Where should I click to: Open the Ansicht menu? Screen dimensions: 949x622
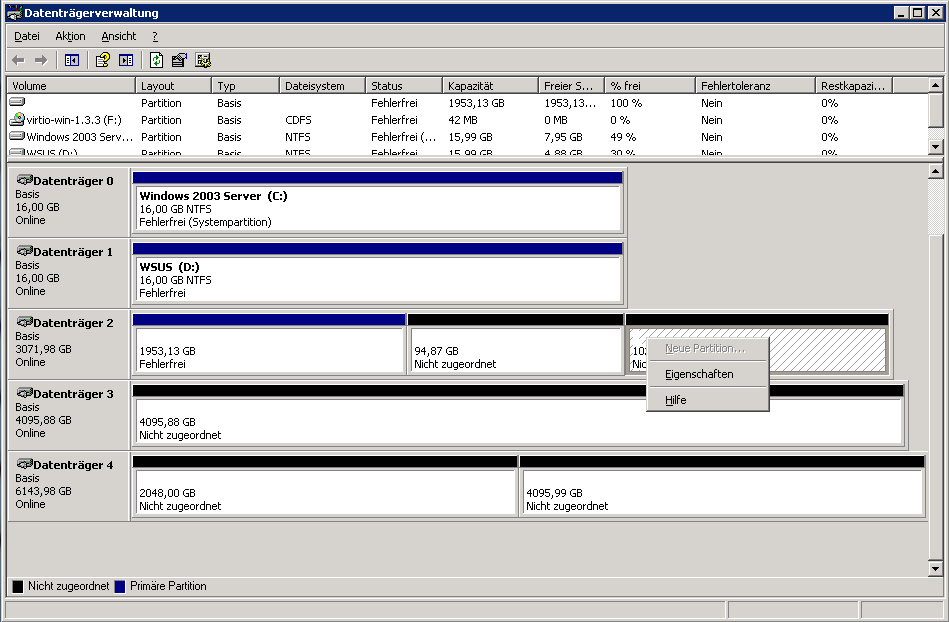click(x=119, y=36)
